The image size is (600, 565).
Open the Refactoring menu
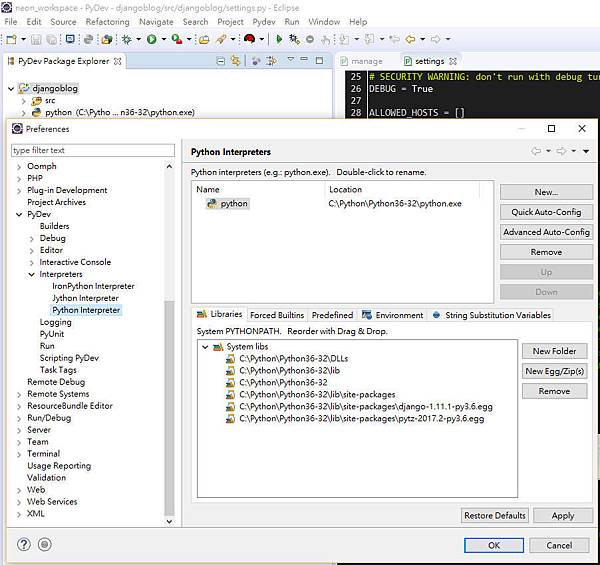pos(107,21)
